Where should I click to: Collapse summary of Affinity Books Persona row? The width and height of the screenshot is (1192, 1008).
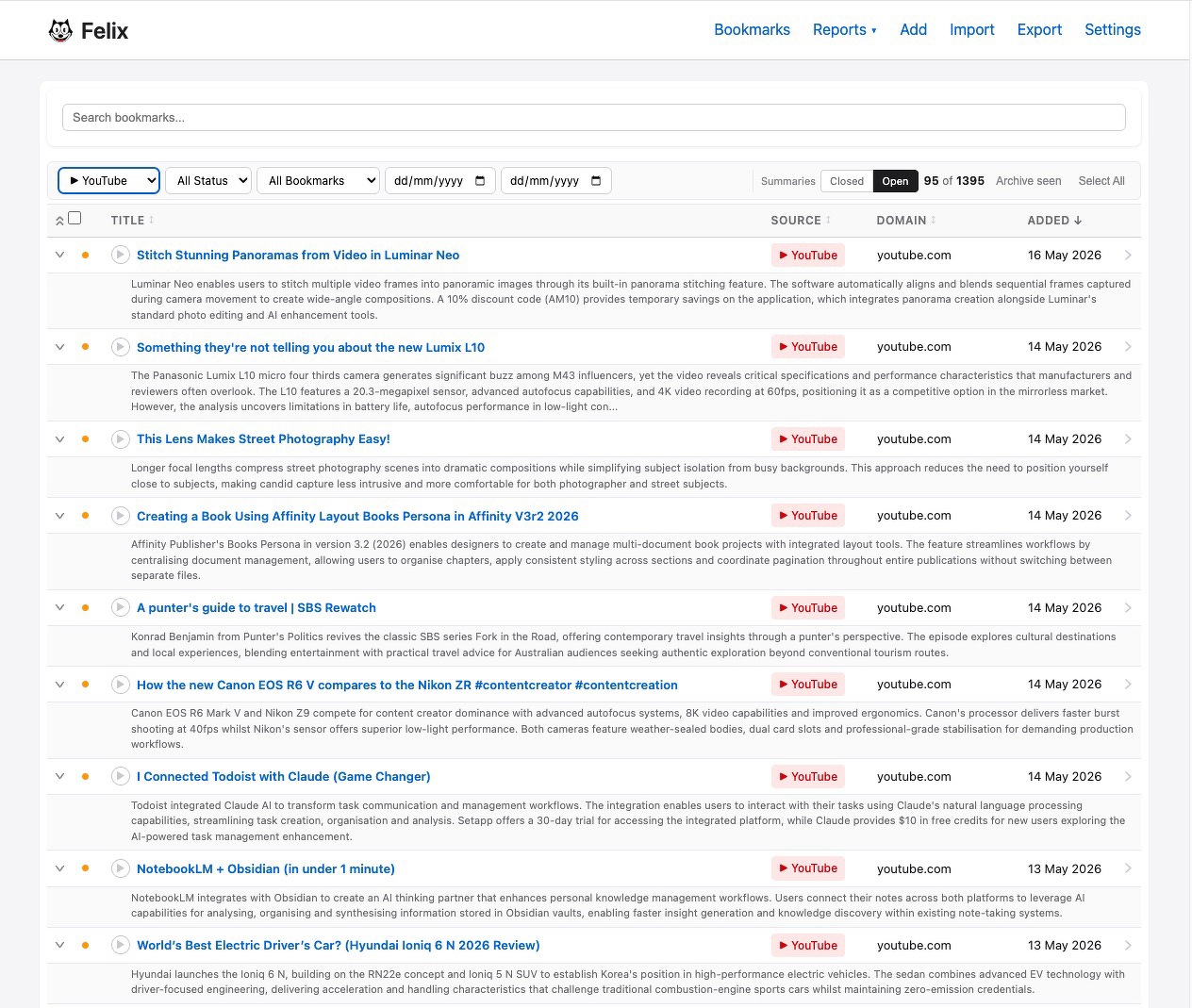pyautogui.click(x=59, y=516)
